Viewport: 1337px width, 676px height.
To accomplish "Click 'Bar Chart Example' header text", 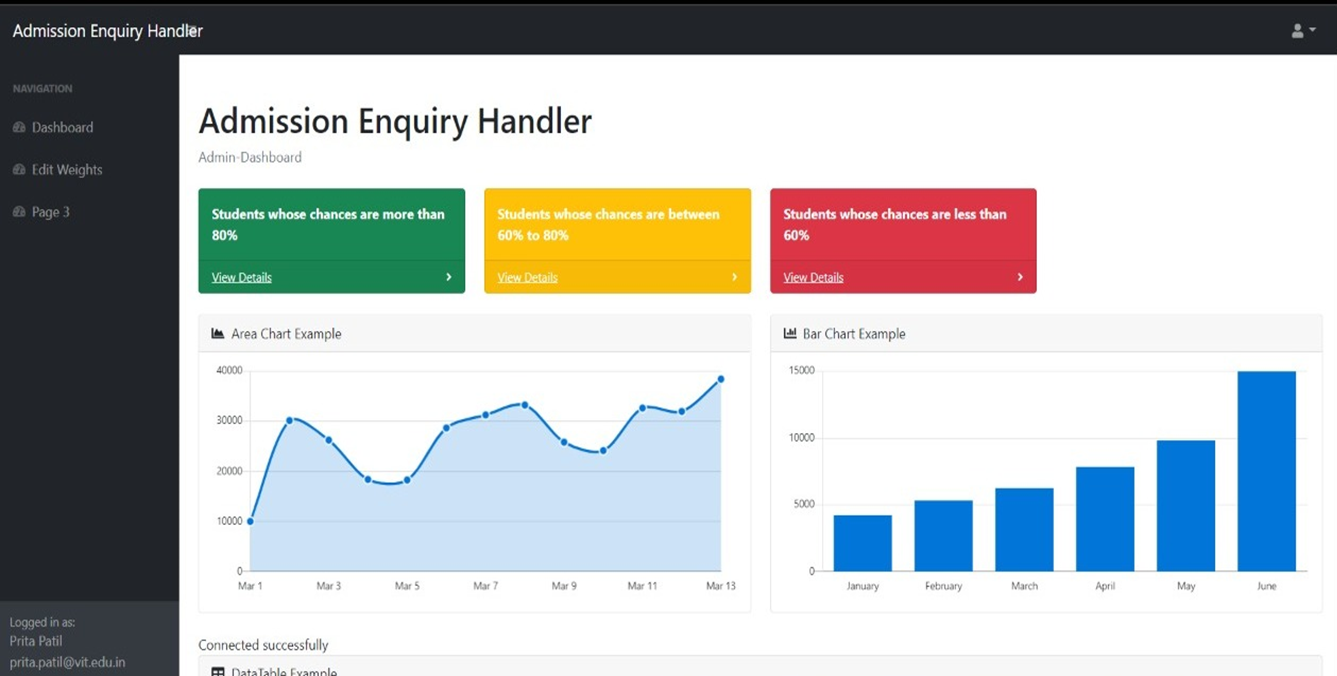I will pos(854,334).
